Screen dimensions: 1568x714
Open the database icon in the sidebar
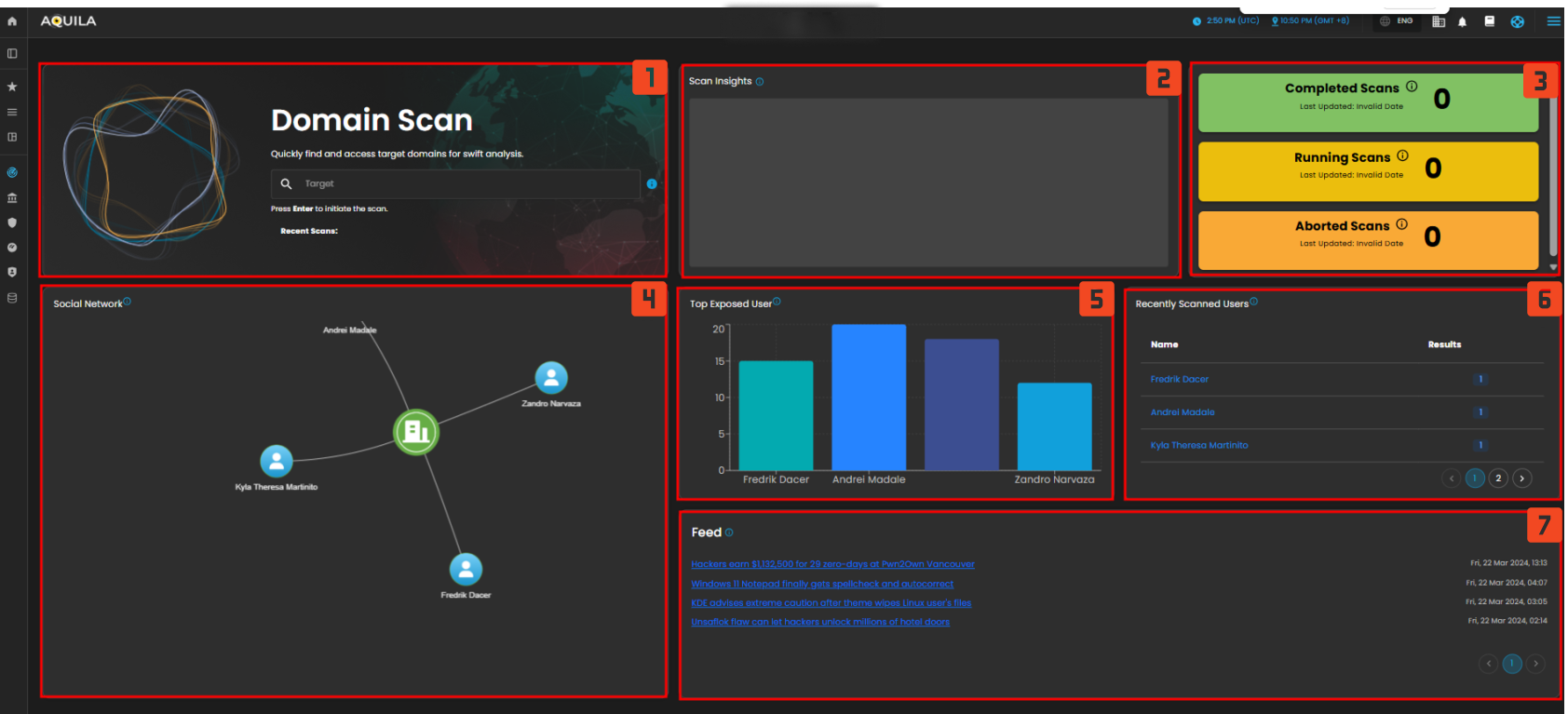(x=12, y=298)
